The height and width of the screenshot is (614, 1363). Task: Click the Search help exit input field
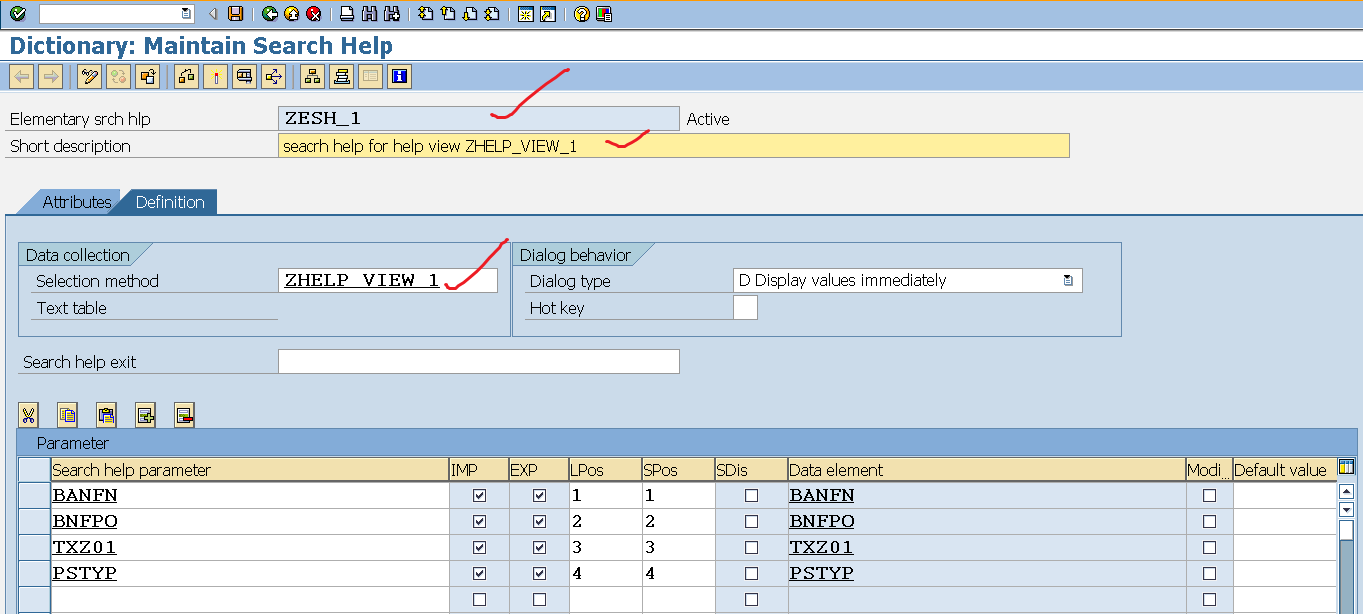click(478, 361)
